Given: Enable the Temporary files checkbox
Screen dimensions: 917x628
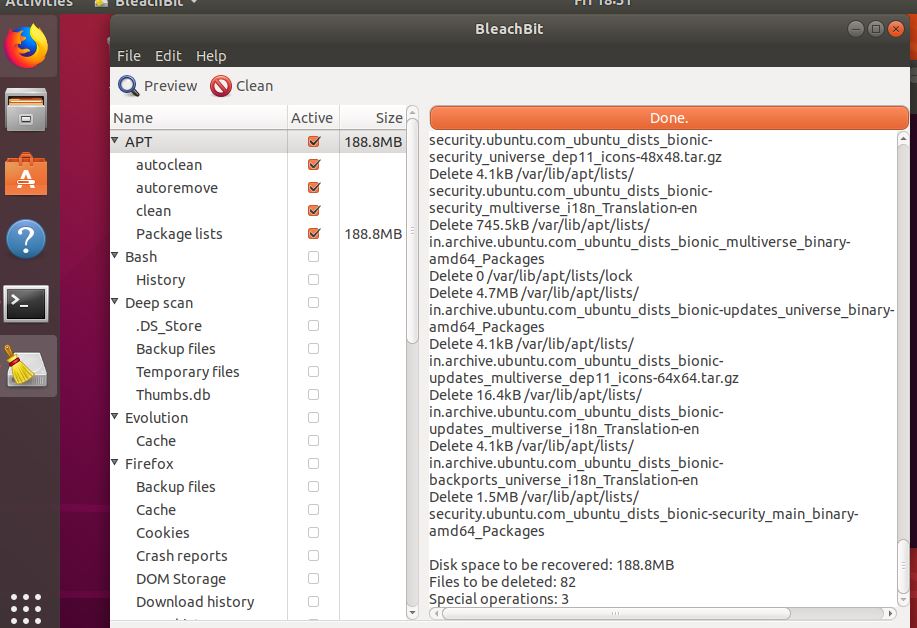Looking at the screenshot, I should [313, 371].
